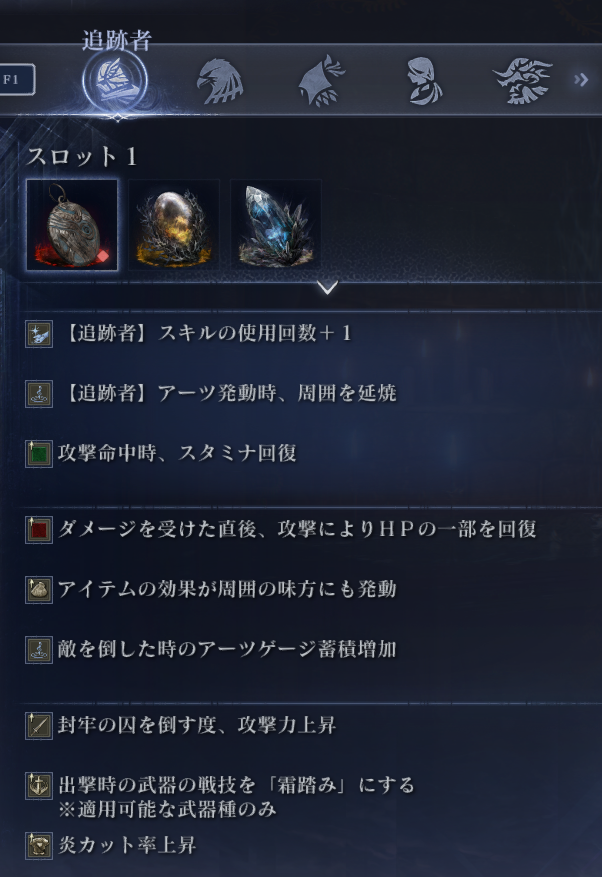Click red swatch beside ダメージを受けた直後 effect
This screenshot has height=877, width=602.
(x=39, y=530)
